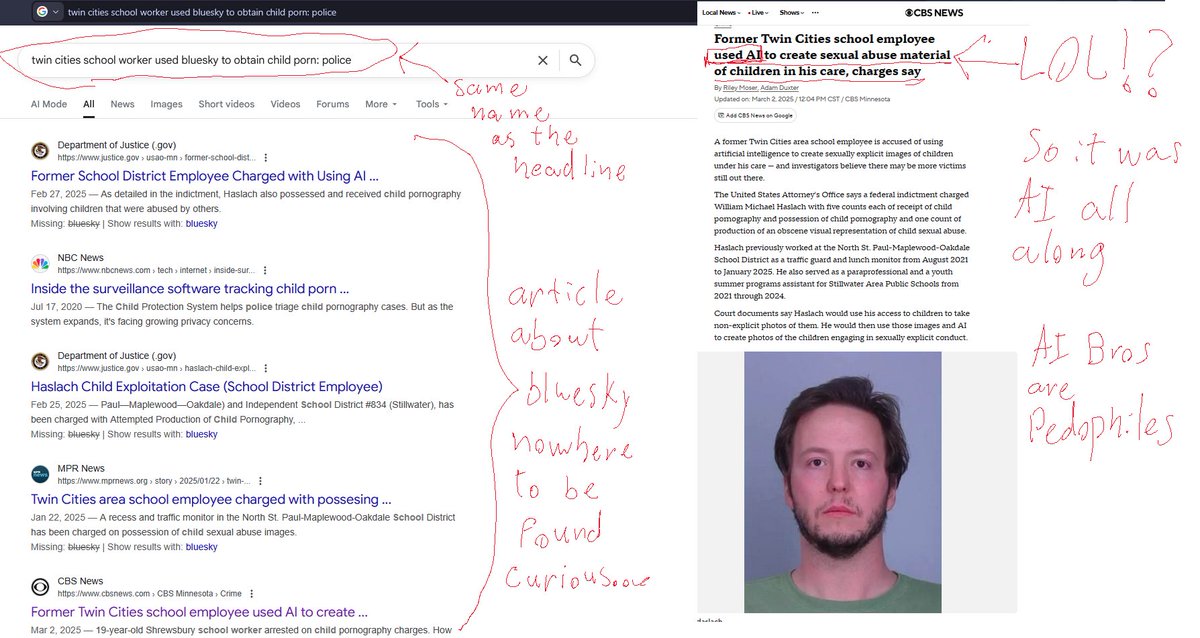Open the Forums results tab
This screenshot has height=638, width=1200.
point(333,104)
